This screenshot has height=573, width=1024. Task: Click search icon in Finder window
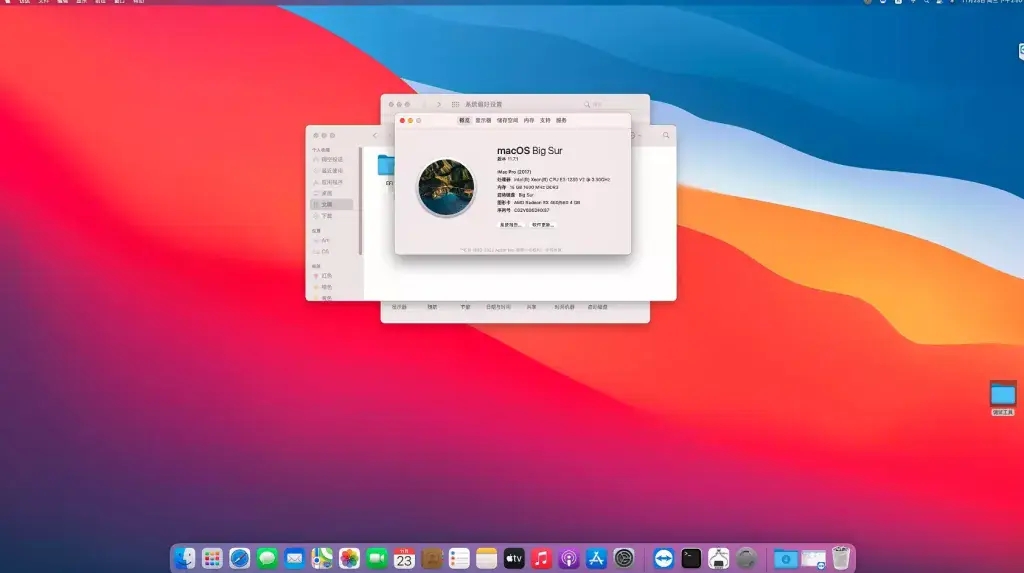[x=666, y=135]
